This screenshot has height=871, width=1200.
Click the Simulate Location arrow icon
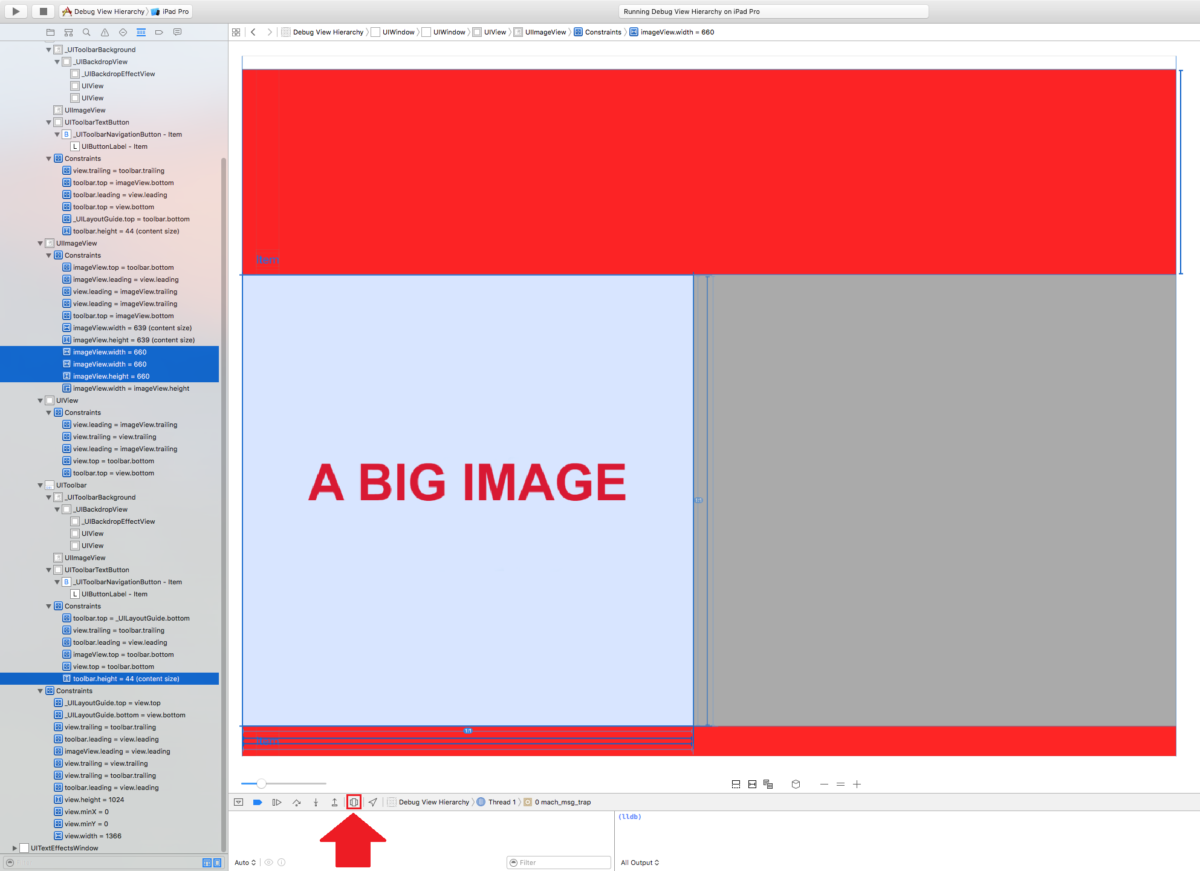pyautogui.click(x=372, y=801)
